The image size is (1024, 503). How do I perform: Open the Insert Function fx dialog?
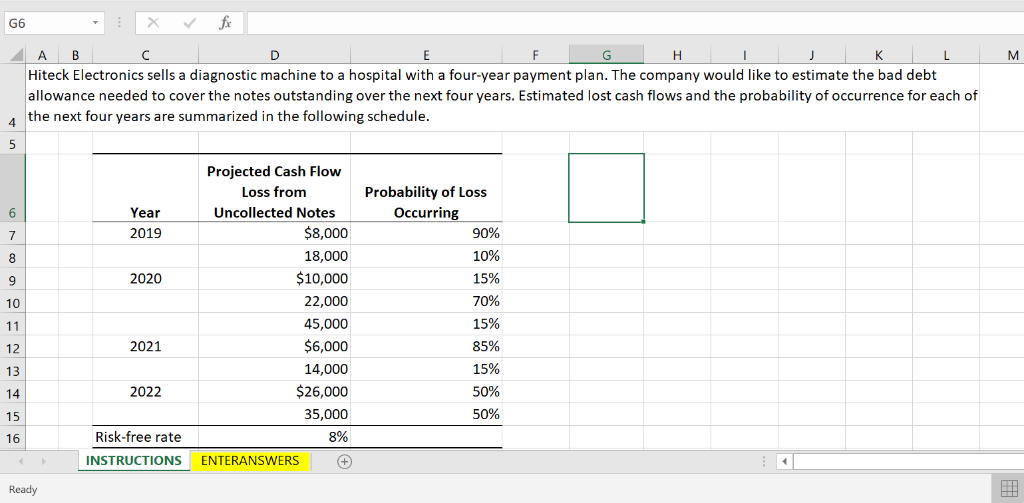[x=225, y=24]
